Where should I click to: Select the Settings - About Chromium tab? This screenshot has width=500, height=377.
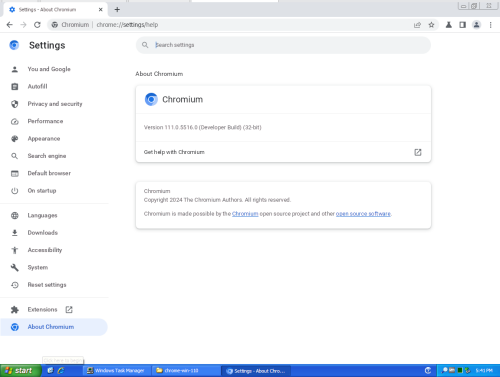click(55, 10)
